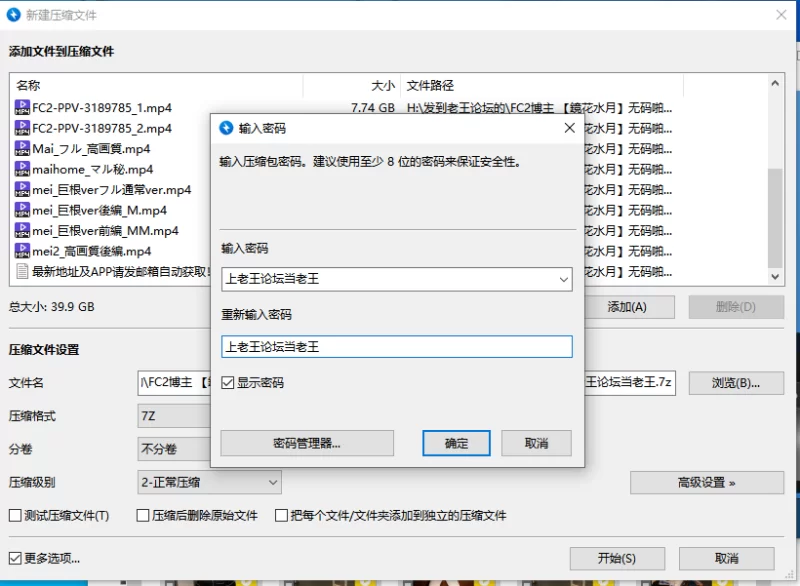800x586 pixels.
Task: Select file mei2_高画質後編.mp4
Action: (x=92, y=251)
